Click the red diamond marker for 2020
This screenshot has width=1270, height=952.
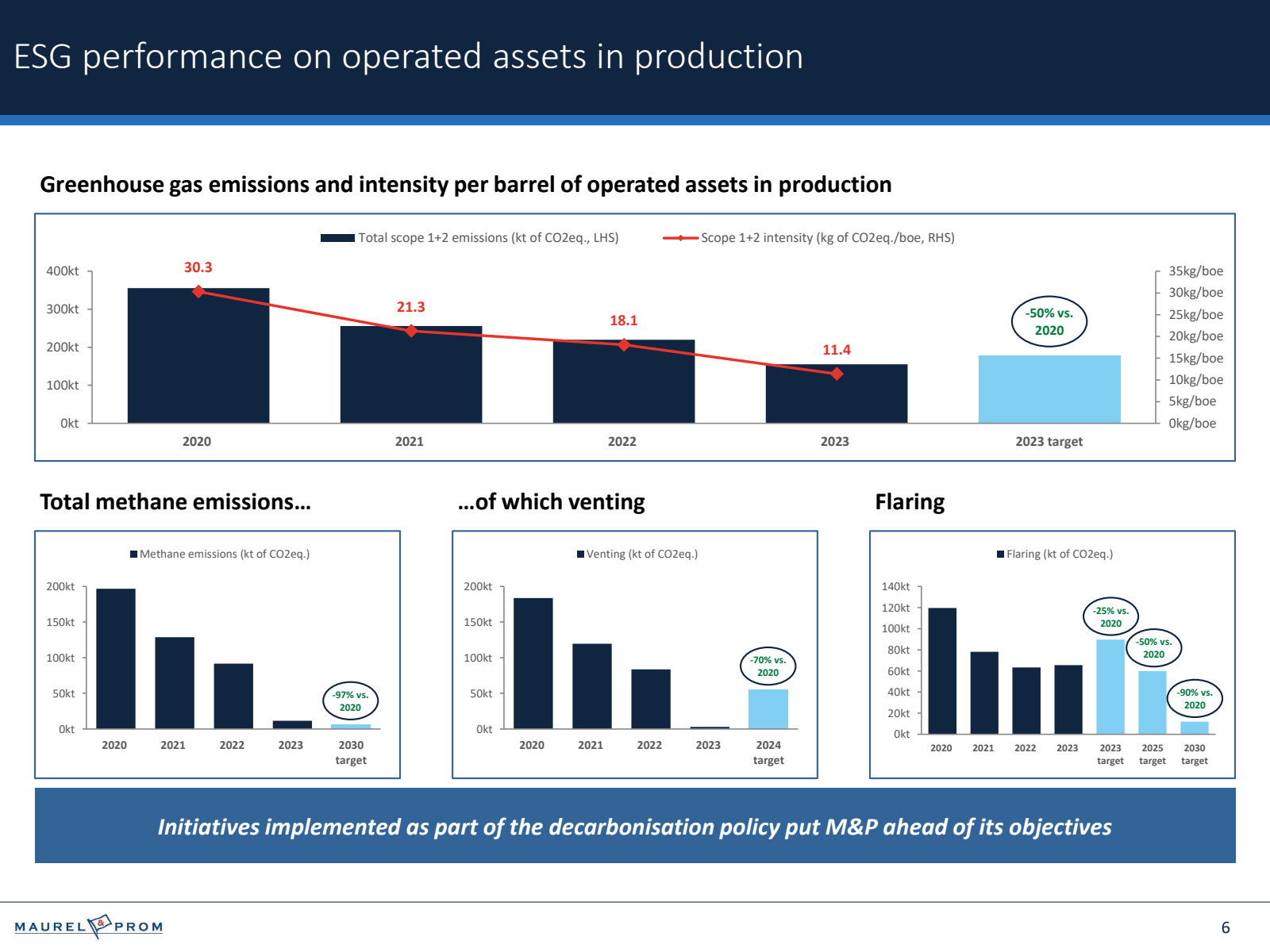point(198,291)
